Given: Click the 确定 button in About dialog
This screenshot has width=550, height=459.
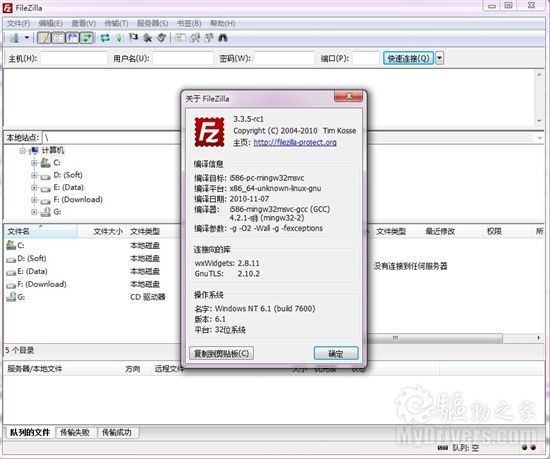Looking at the screenshot, I should click(x=336, y=353).
